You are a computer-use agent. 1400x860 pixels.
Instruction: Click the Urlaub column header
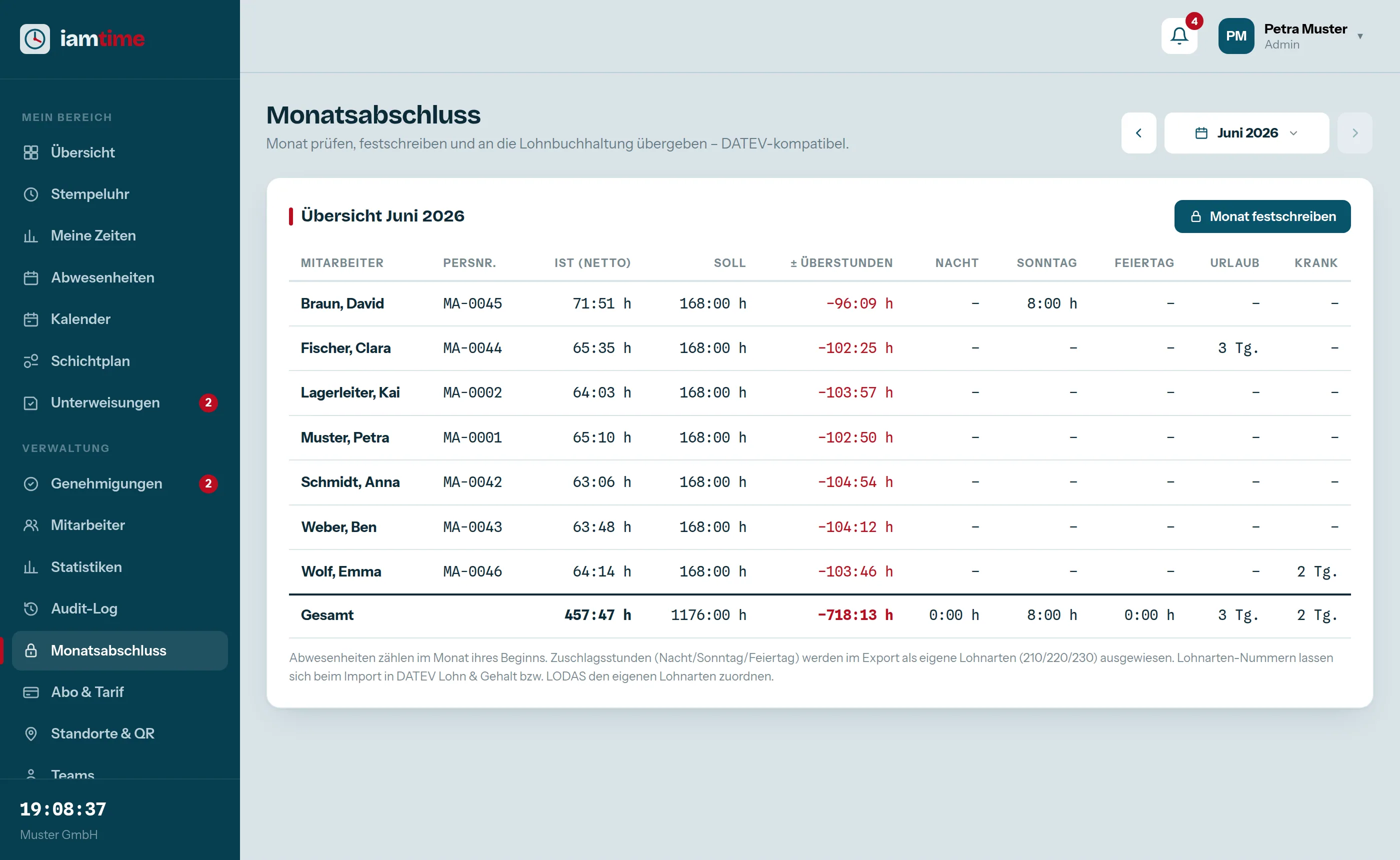pos(1234,263)
